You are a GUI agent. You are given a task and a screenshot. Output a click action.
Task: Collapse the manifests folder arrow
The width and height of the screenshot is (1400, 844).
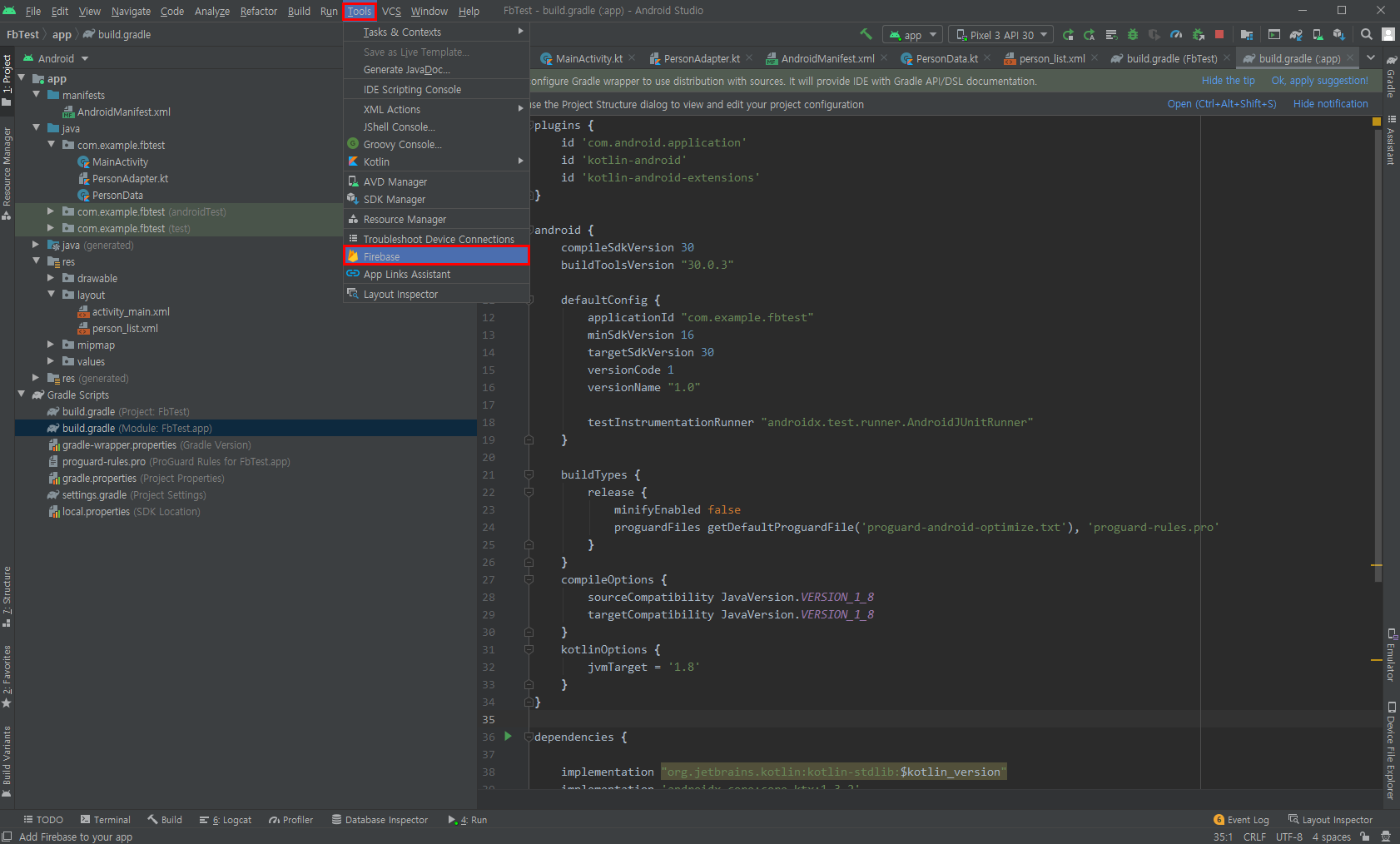click(x=37, y=95)
